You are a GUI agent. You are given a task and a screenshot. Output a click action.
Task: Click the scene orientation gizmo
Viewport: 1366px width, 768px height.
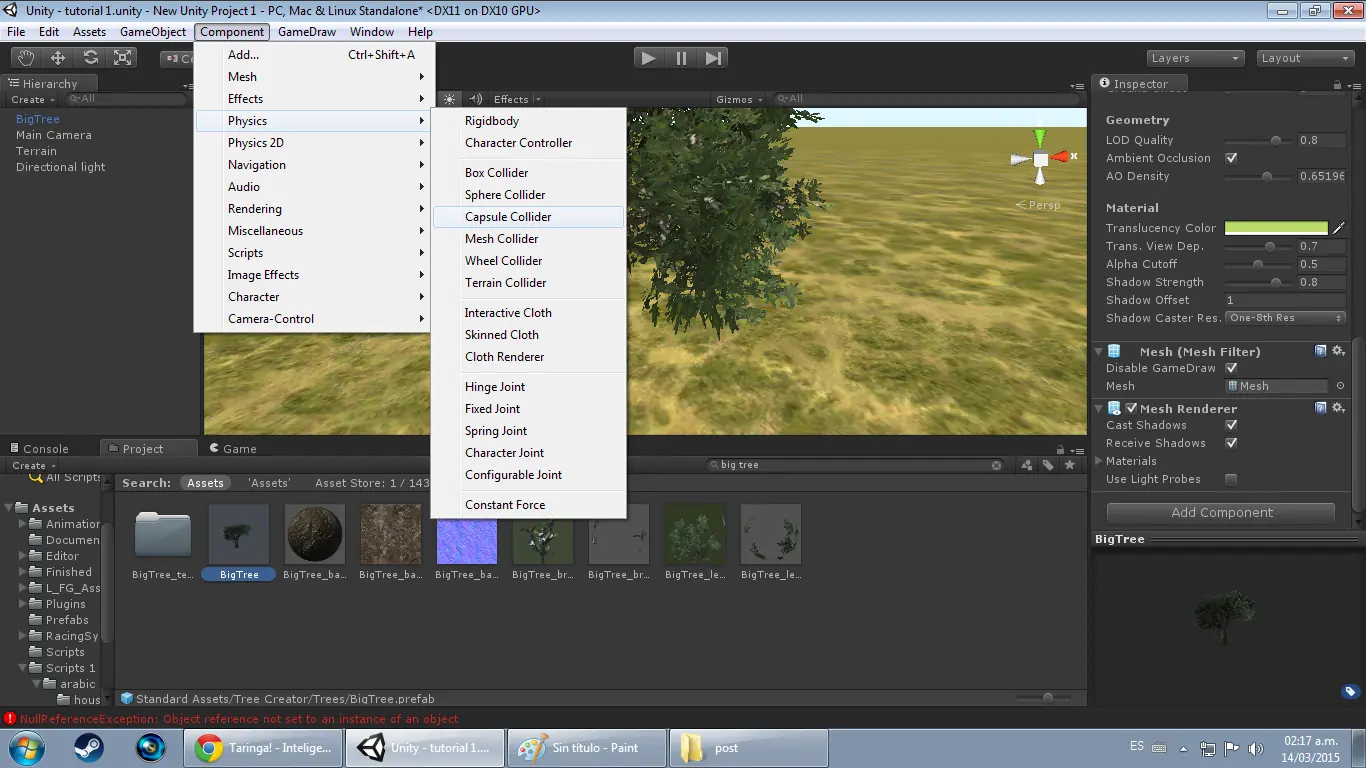(1041, 160)
